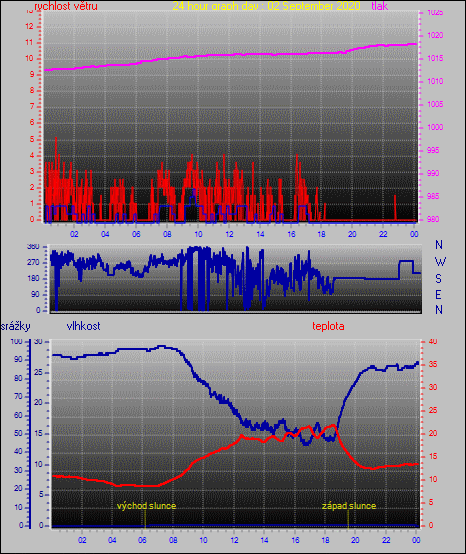Click the 'západ slunce' sunset marker text
The height and width of the screenshot is (554, 466).
click(x=349, y=506)
